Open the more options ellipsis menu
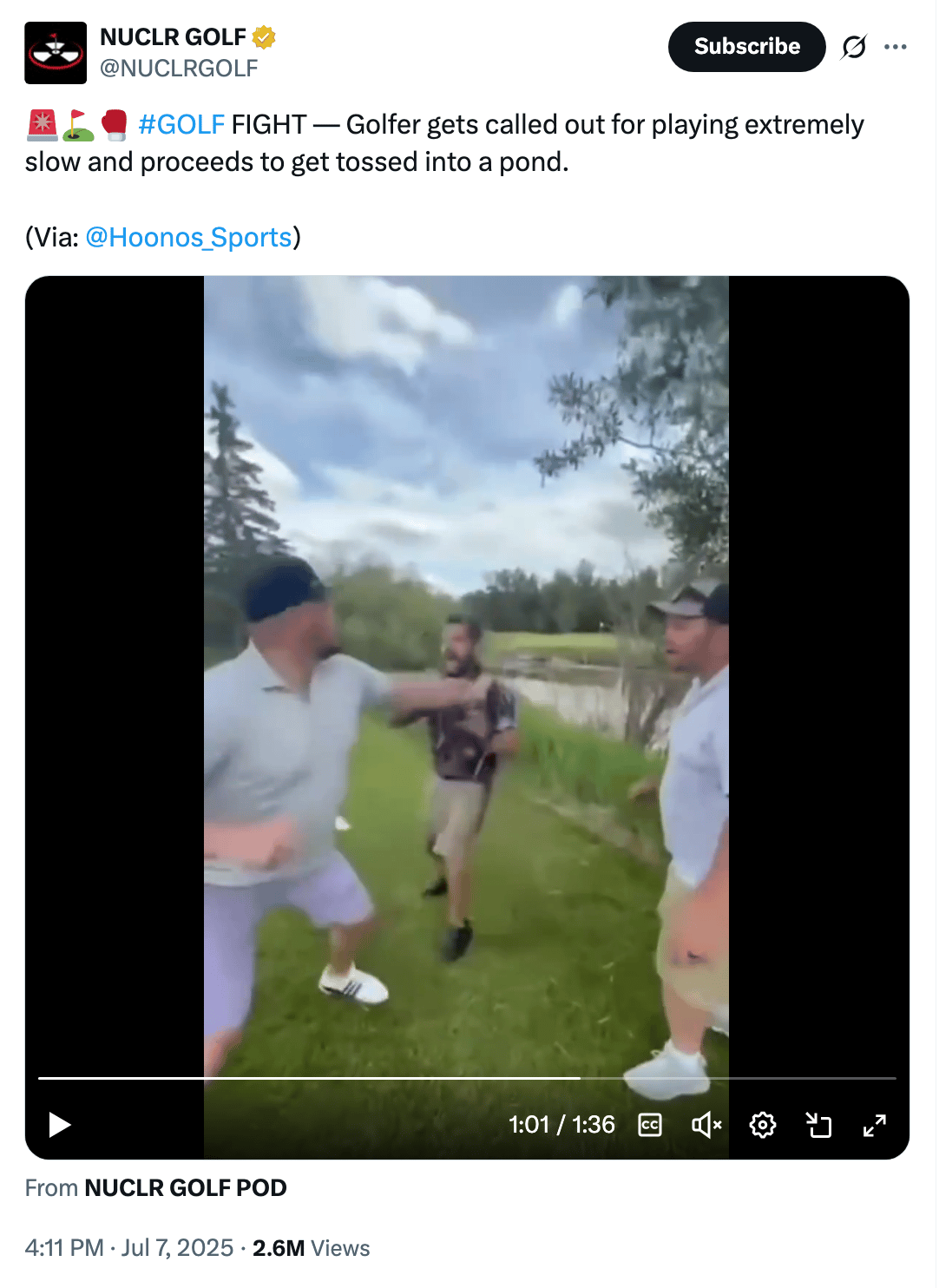Viewport: 939px width, 1288px height. pos(896,47)
